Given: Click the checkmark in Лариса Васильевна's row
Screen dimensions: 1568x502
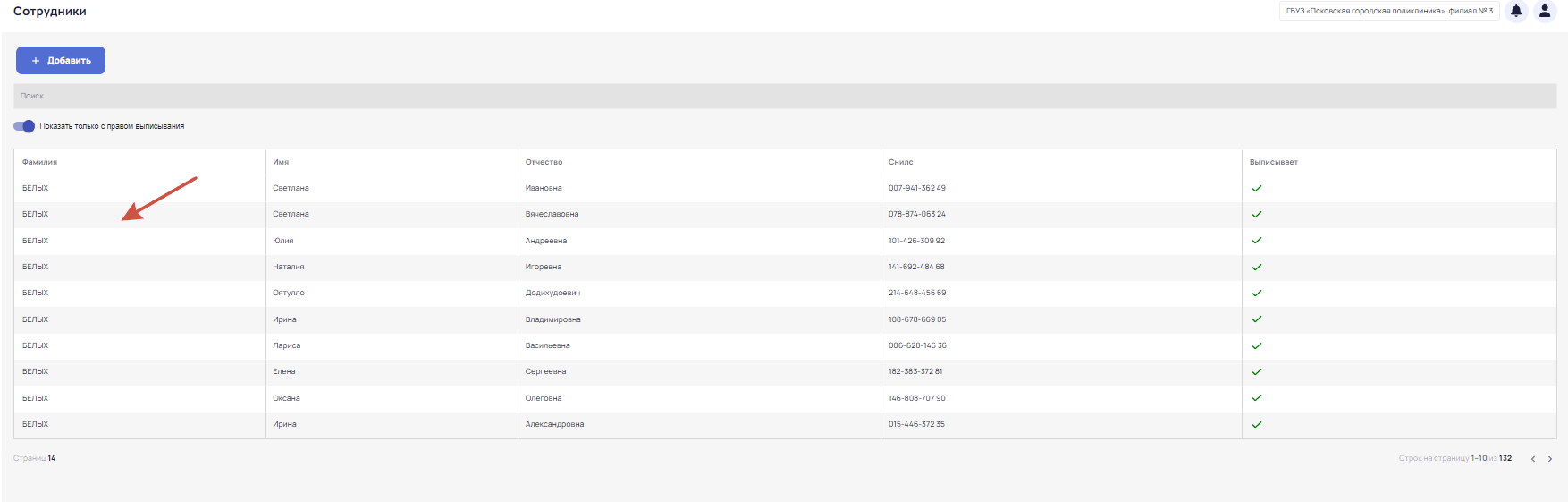Looking at the screenshot, I should 1257,345.
